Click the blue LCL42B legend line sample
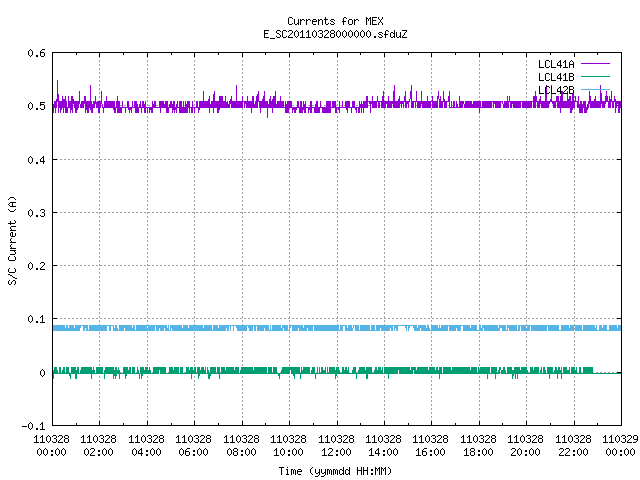 [x=595, y=89]
